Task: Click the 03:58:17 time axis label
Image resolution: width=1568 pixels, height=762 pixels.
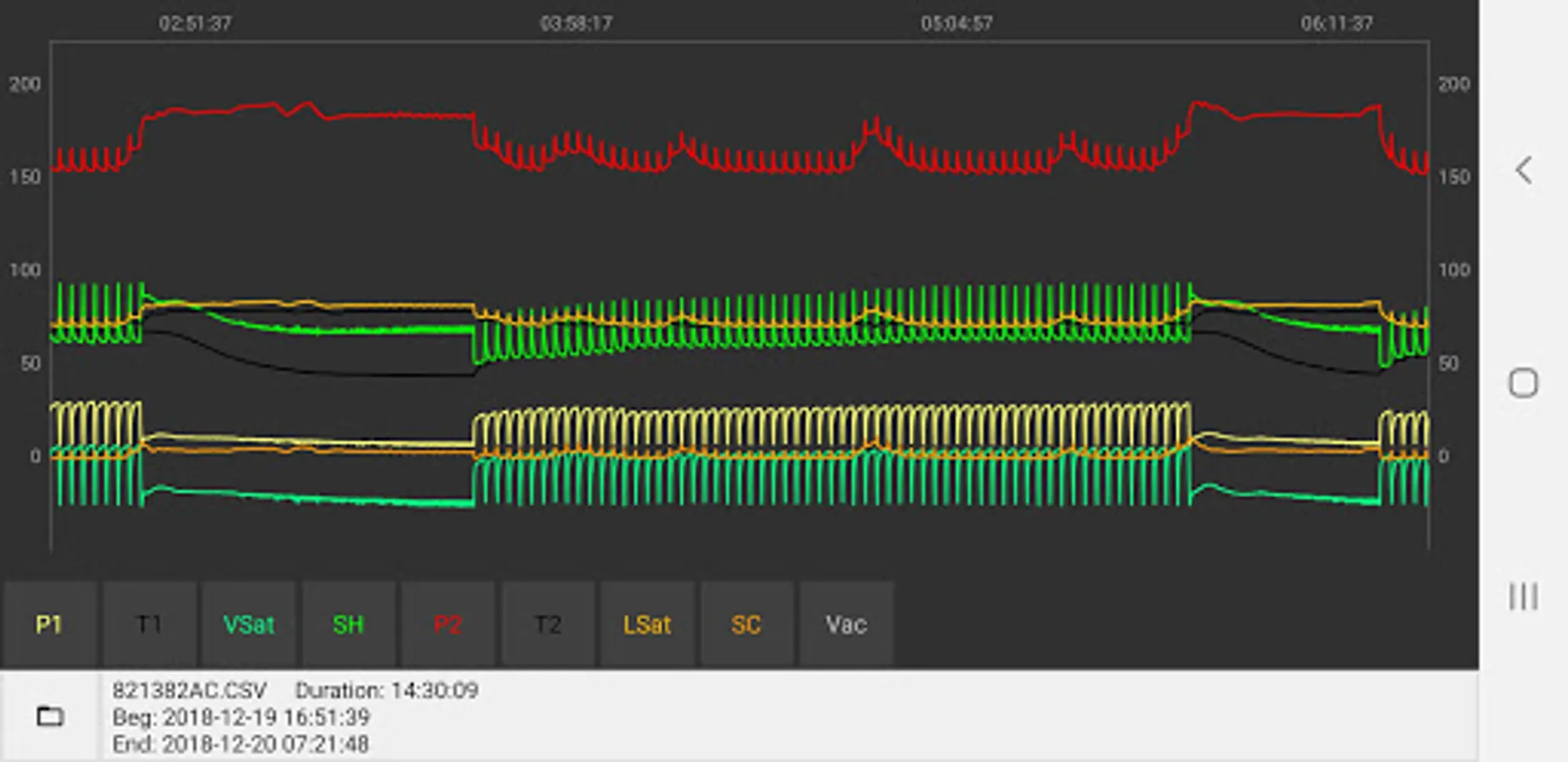Action: [x=576, y=23]
